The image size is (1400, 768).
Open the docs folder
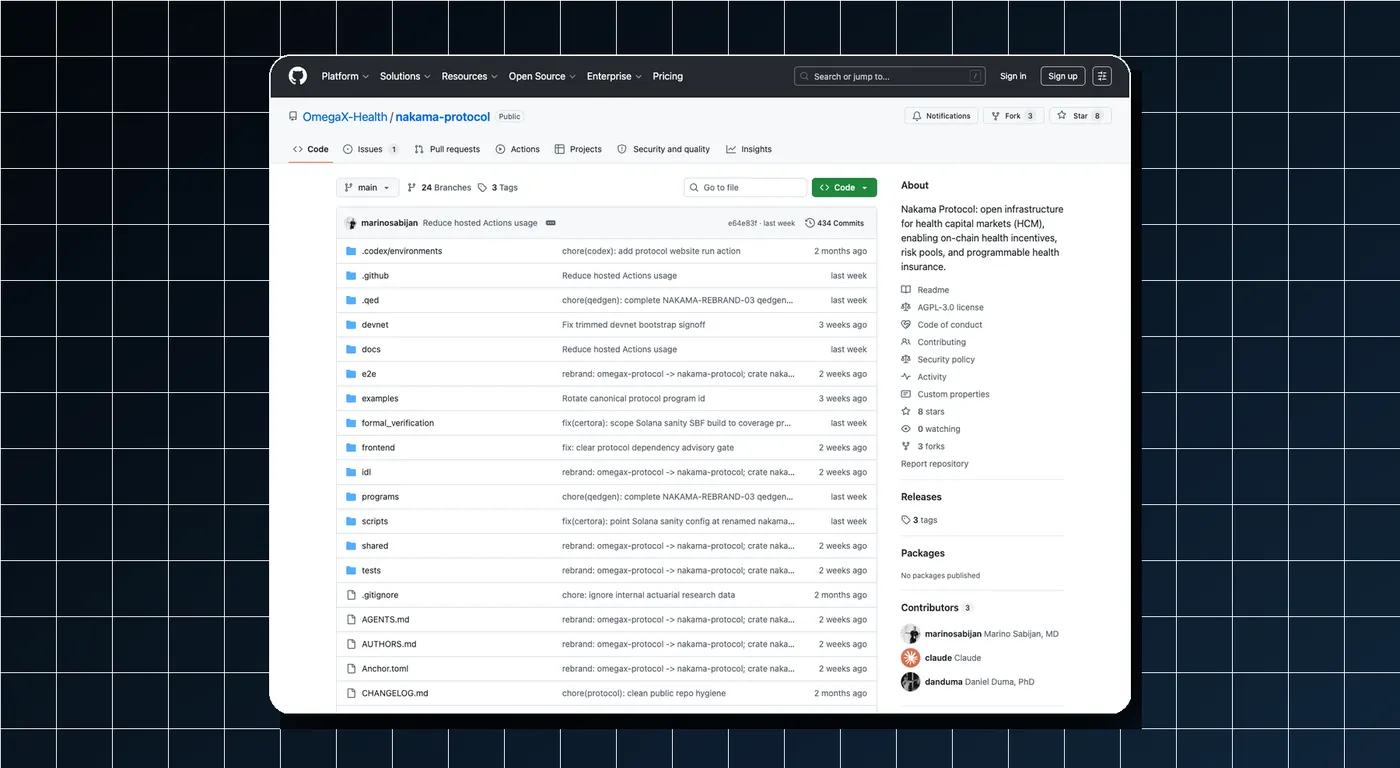[371, 349]
